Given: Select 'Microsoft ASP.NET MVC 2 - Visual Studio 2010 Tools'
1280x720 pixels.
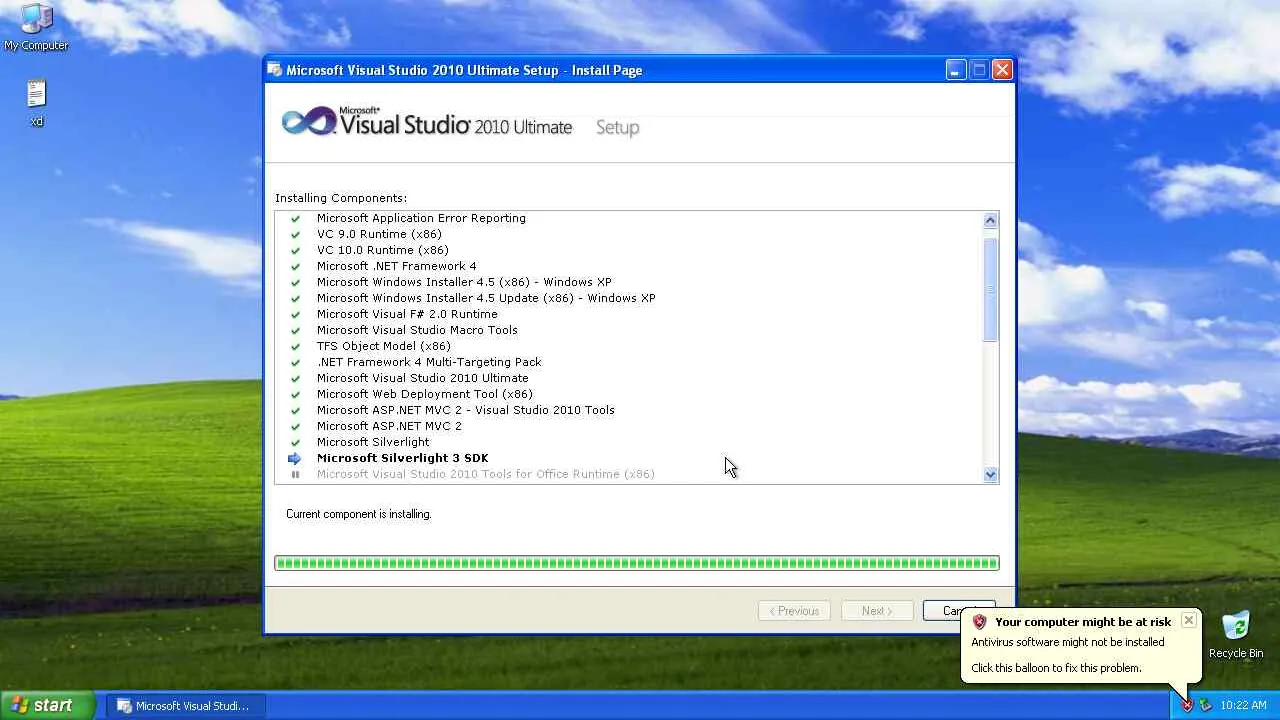Looking at the screenshot, I should click(x=466, y=410).
